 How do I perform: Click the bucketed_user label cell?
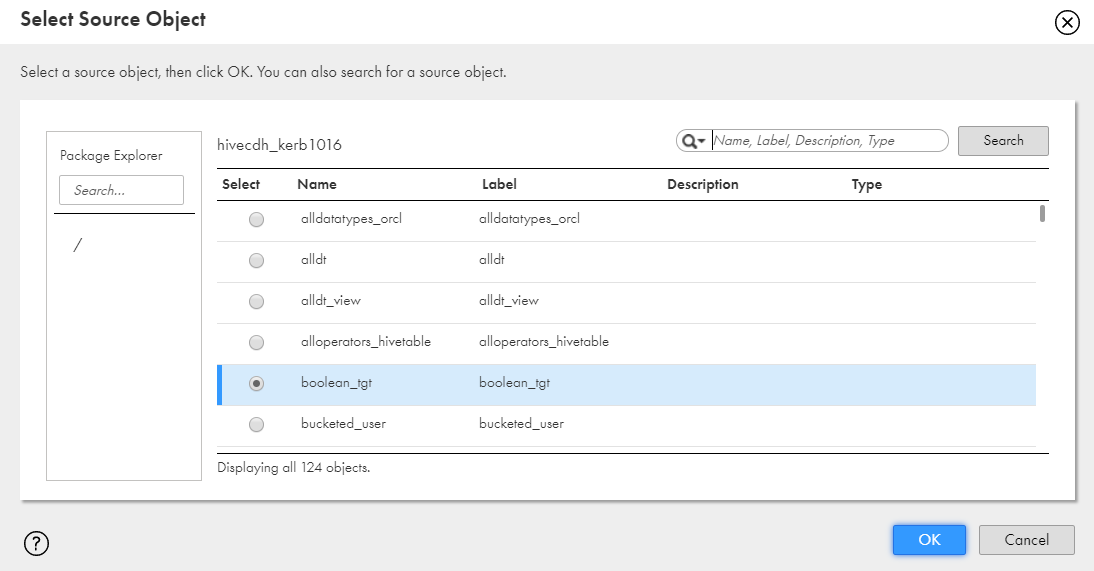521,424
